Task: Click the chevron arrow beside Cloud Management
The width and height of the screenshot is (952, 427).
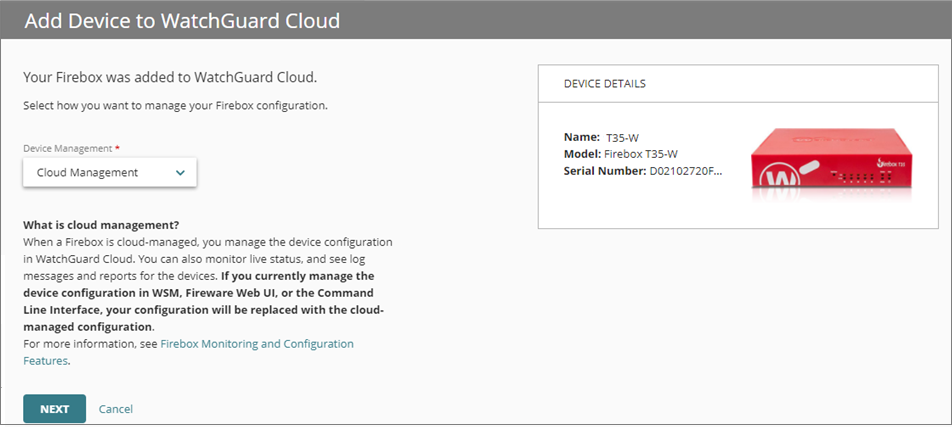Action: 180,173
